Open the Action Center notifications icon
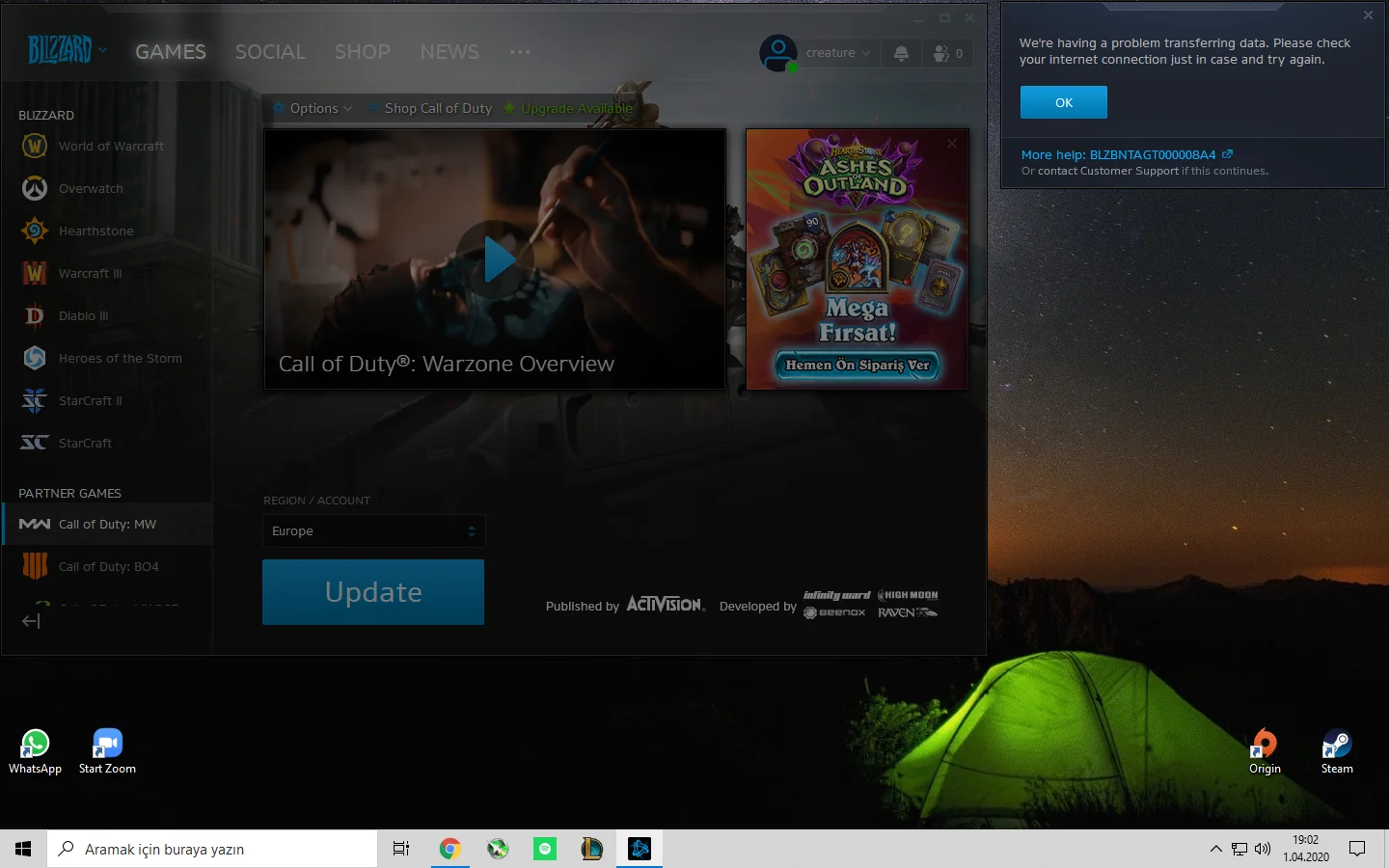Image resolution: width=1389 pixels, height=868 pixels. click(x=1357, y=849)
